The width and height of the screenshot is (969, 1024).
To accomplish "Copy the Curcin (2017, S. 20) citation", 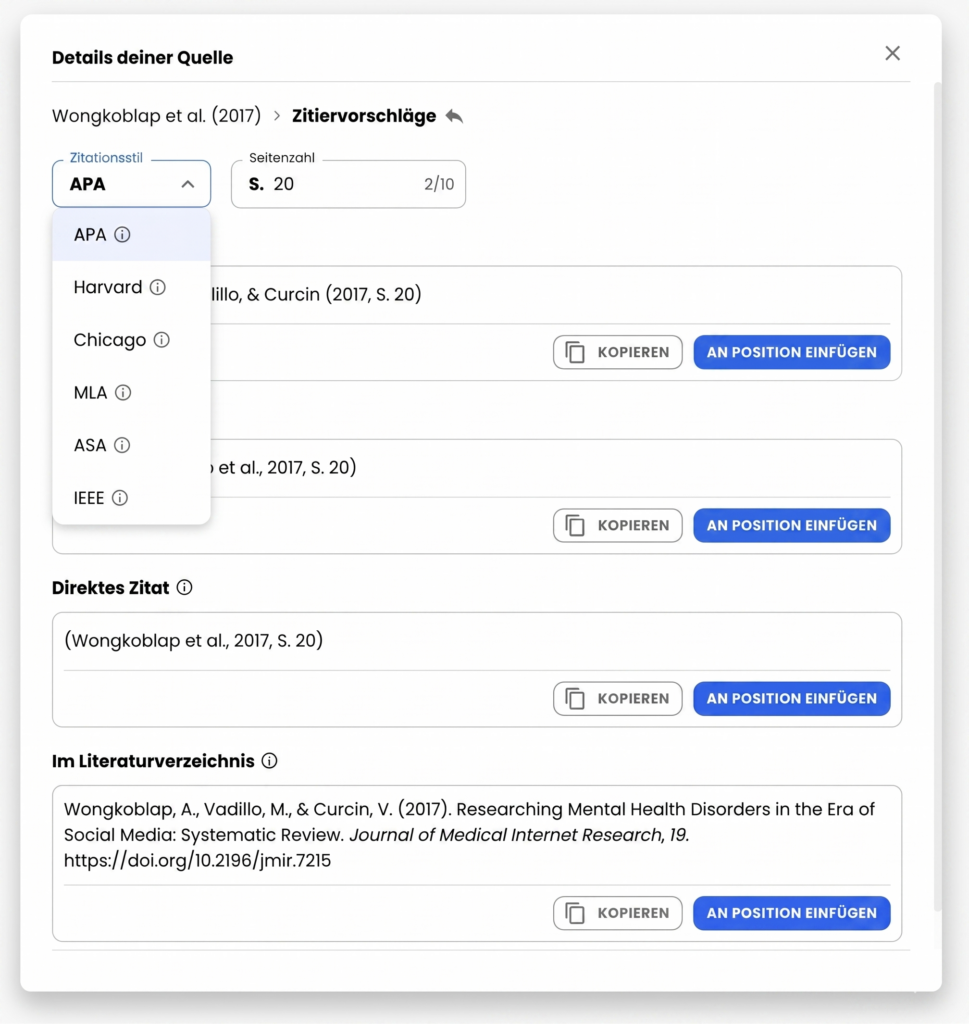I will (x=618, y=352).
